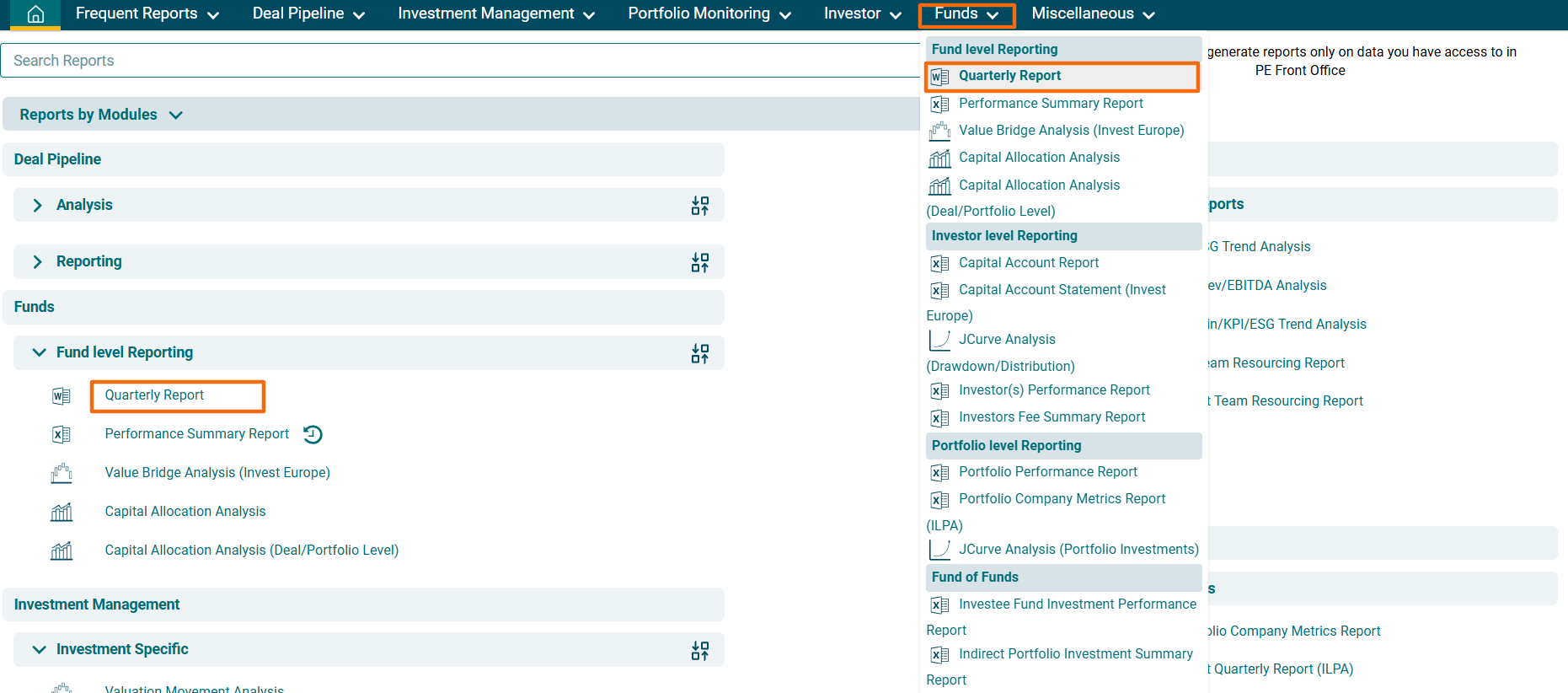Click the Home icon in navigation bar
The height and width of the screenshot is (693, 1568).
(x=35, y=14)
